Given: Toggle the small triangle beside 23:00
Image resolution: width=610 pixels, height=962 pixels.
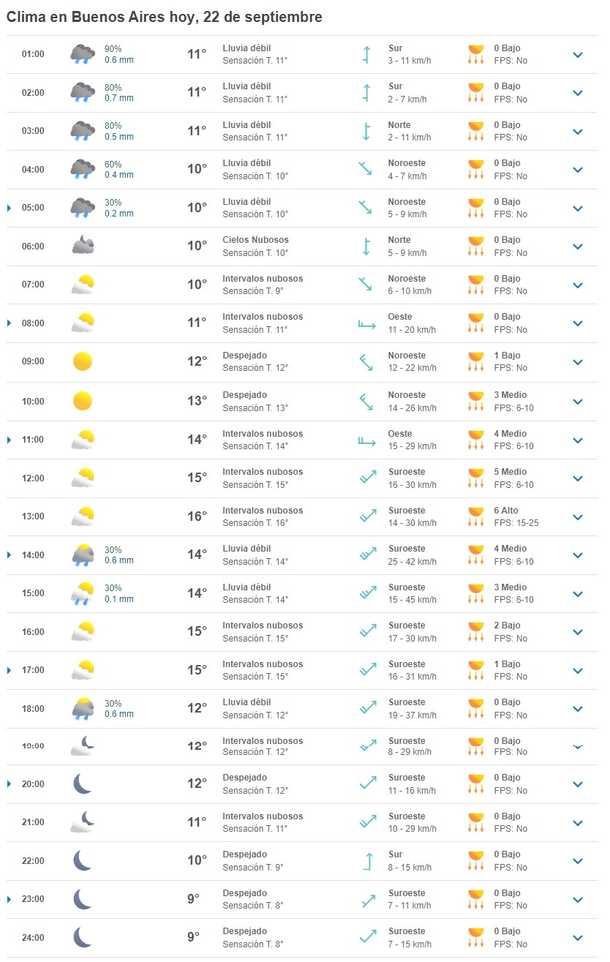Looking at the screenshot, I should coord(10,899).
